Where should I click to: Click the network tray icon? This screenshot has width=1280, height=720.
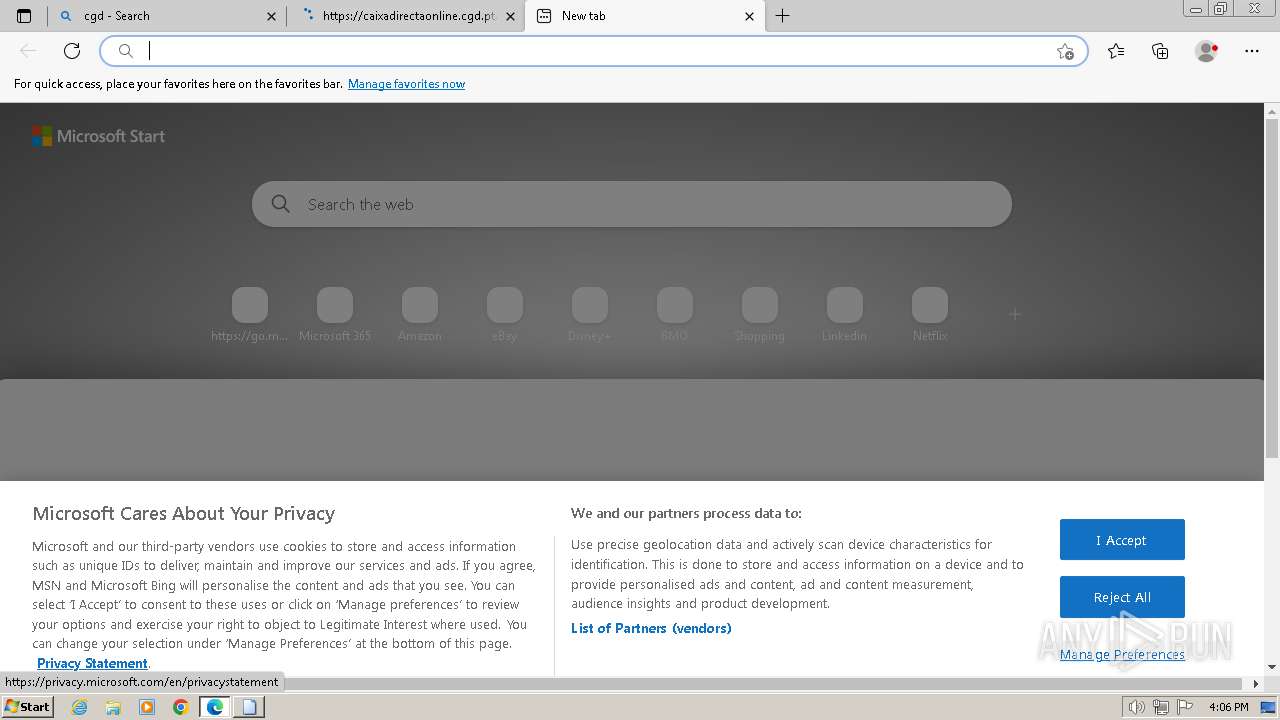pyautogui.click(x=1161, y=707)
